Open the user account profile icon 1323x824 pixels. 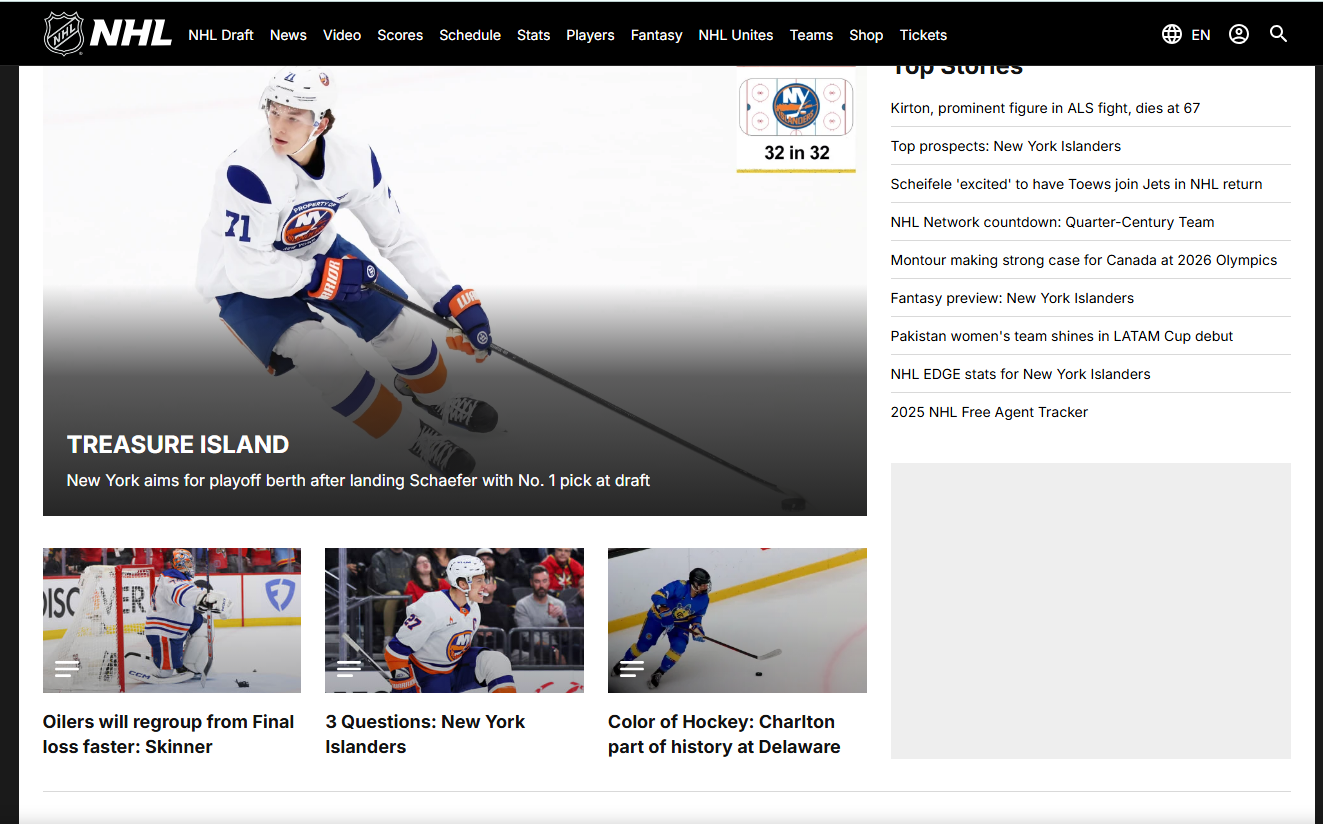pos(1239,34)
